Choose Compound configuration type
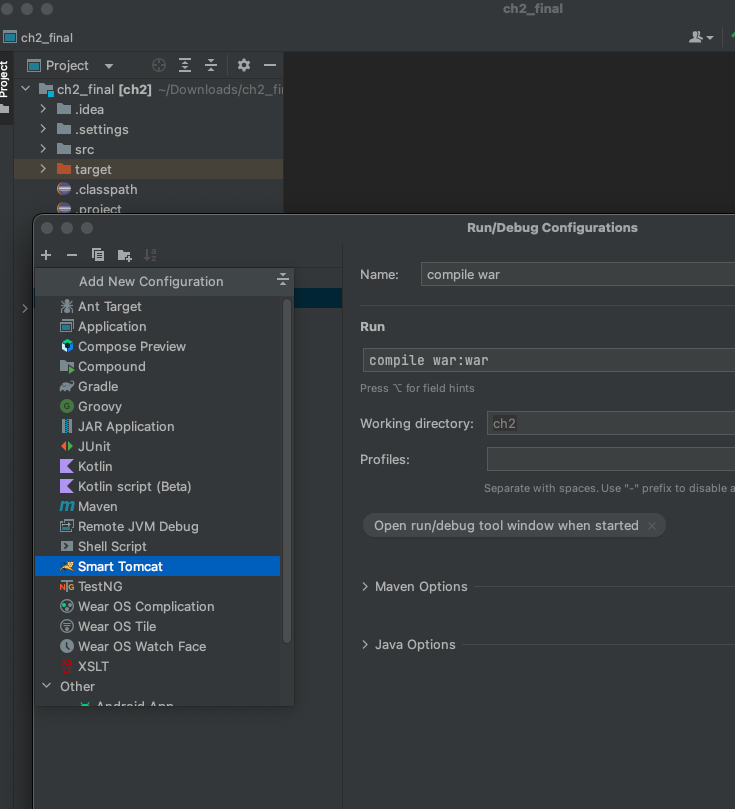The height and width of the screenshot is (809, 735). click(x=157, y=366)
